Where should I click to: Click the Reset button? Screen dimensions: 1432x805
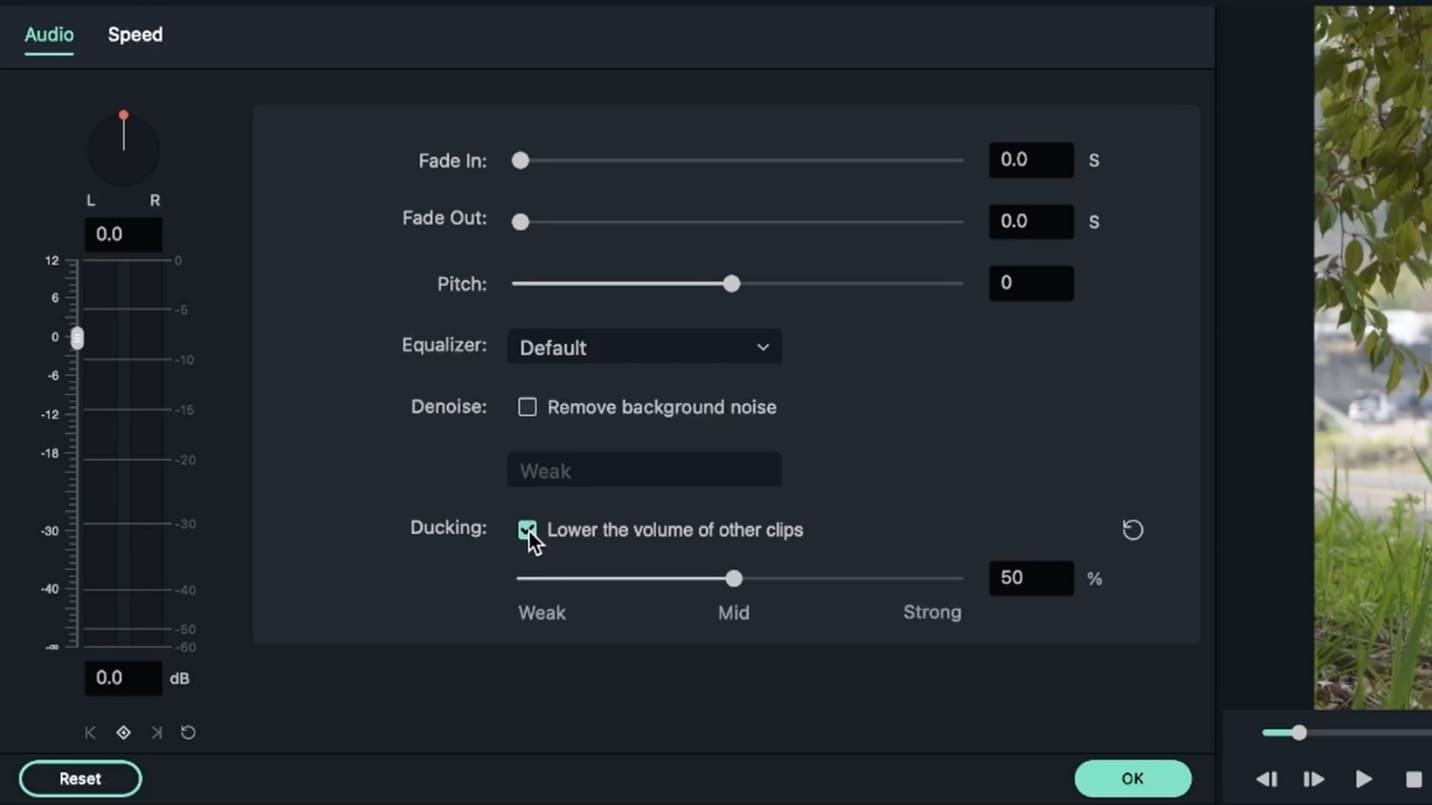pyautogui.click(x=80, y=779)
